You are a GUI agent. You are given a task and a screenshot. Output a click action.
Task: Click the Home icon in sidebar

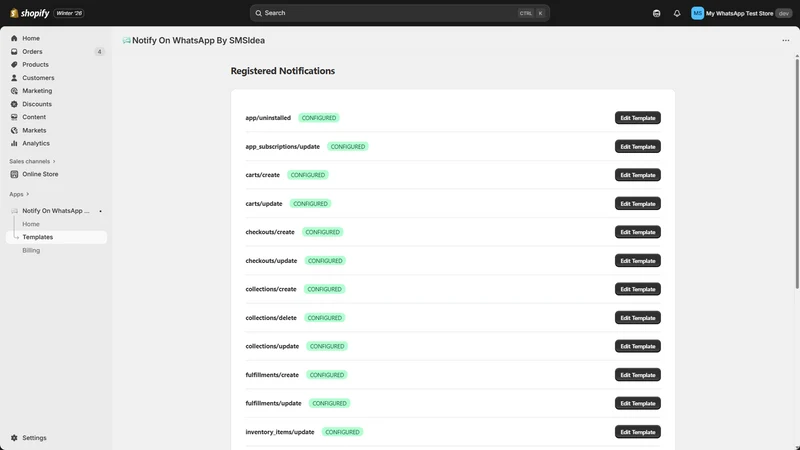point(14,38)
